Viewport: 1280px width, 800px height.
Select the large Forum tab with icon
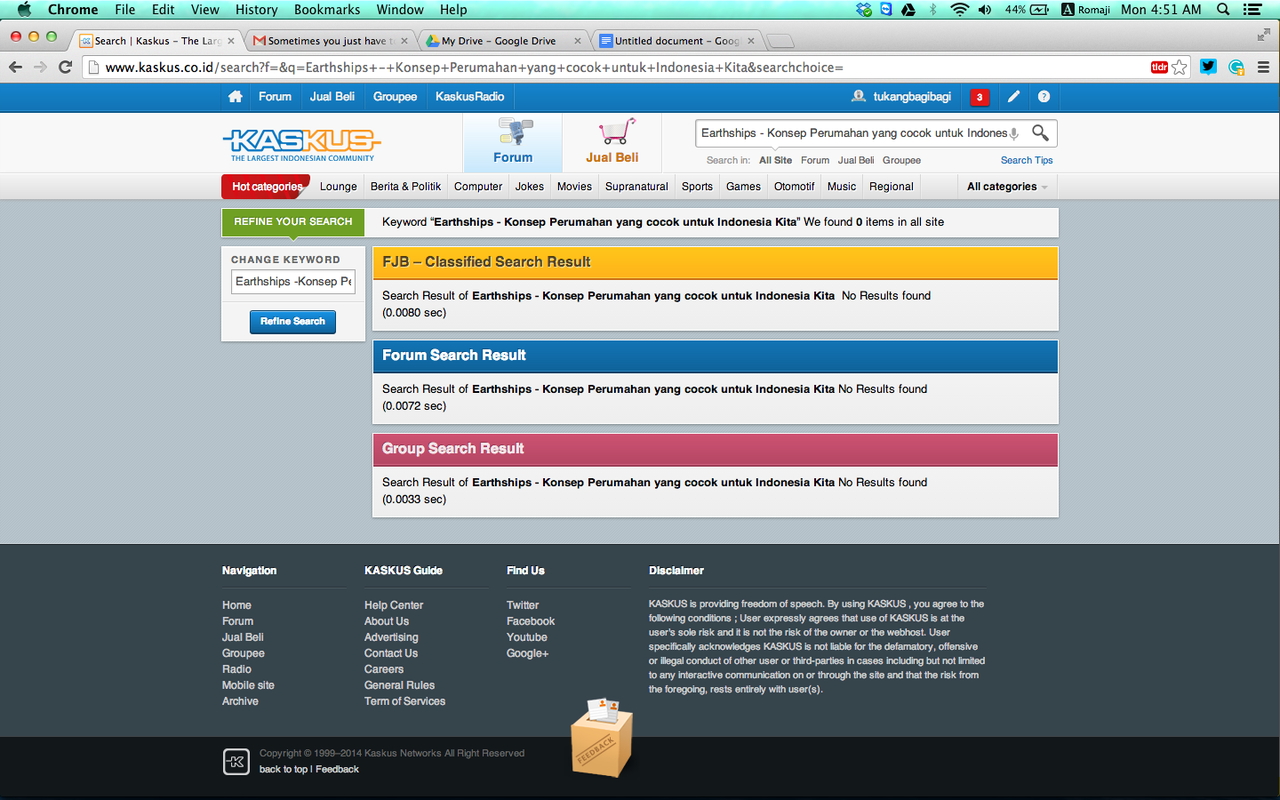pyautogui.click(x=512, y=142)
